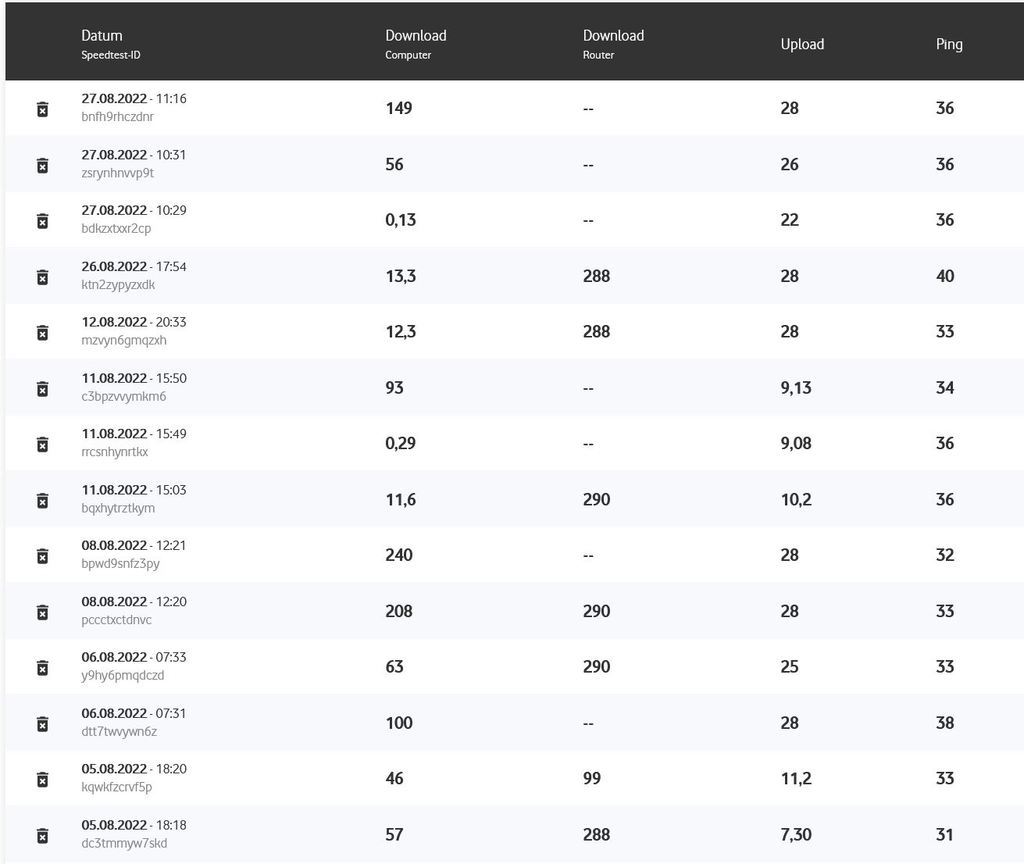The image size is (1024, 864).
Task: Delete the 11.08.2022 15:49 test entry
Action: 42,444
